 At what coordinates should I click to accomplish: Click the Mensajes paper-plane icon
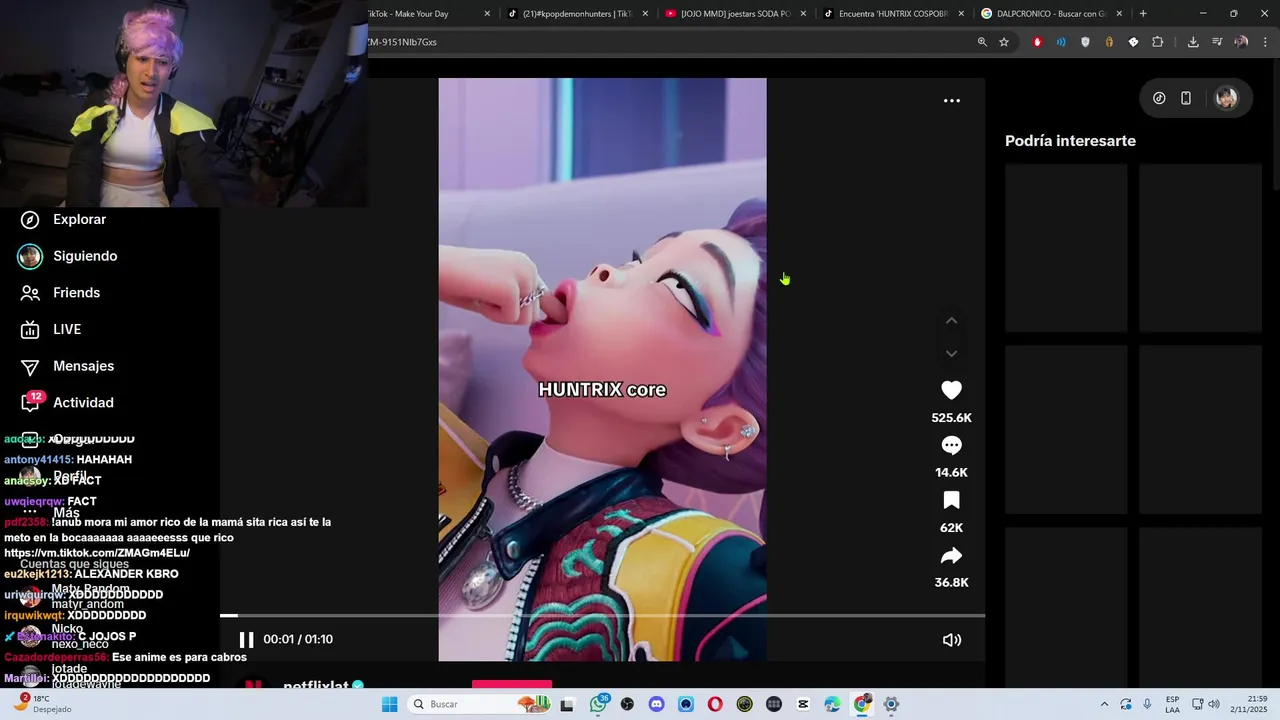[x=30, y=367]
